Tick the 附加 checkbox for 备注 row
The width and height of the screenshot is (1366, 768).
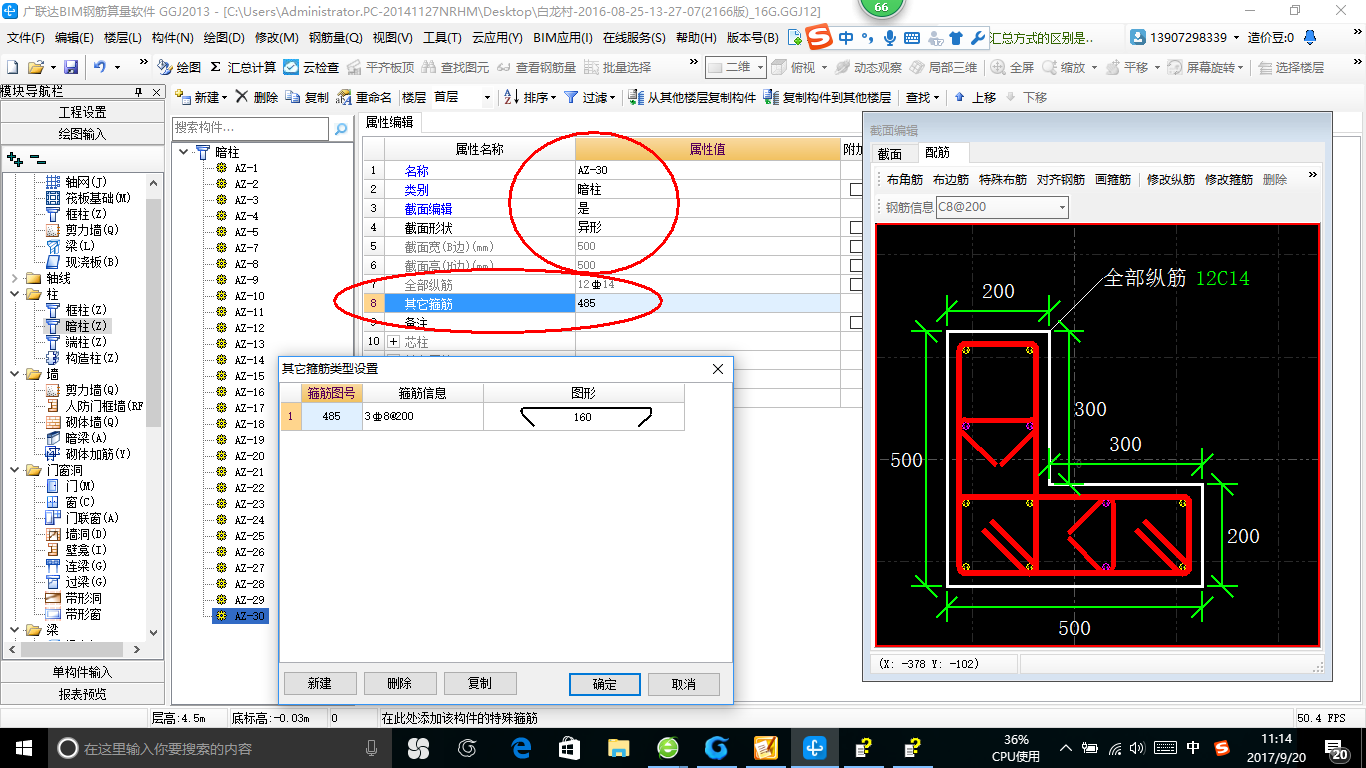(856, 322)
